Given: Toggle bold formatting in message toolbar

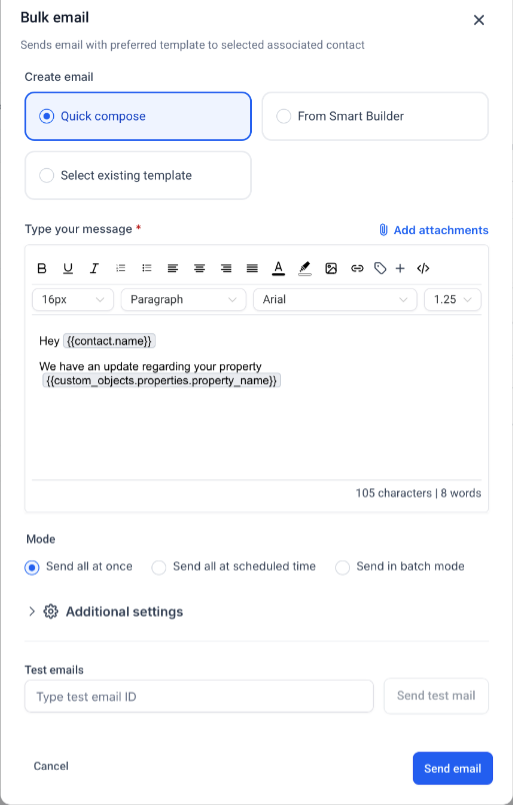Looking at the screenshot, I should pyautogui.click(x=42, y=268).
